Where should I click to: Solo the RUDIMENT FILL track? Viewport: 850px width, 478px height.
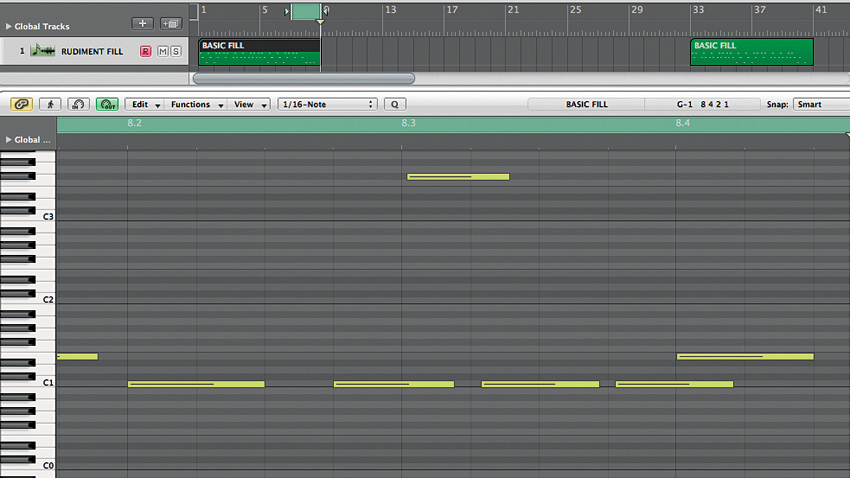point(176,51)
